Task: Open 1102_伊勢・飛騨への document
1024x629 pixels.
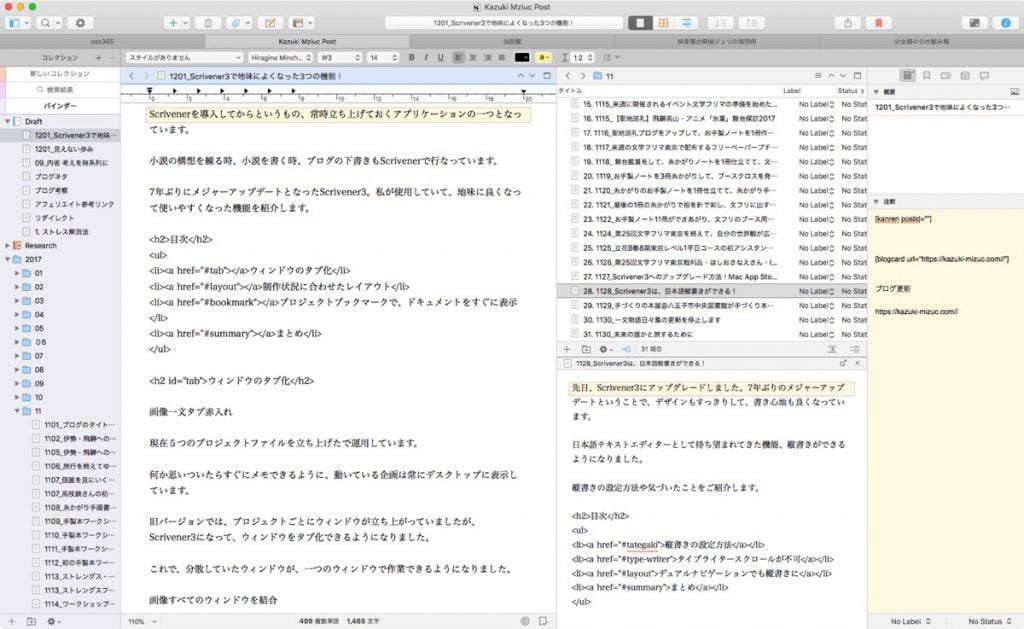Action: click(x=80, y=438)
